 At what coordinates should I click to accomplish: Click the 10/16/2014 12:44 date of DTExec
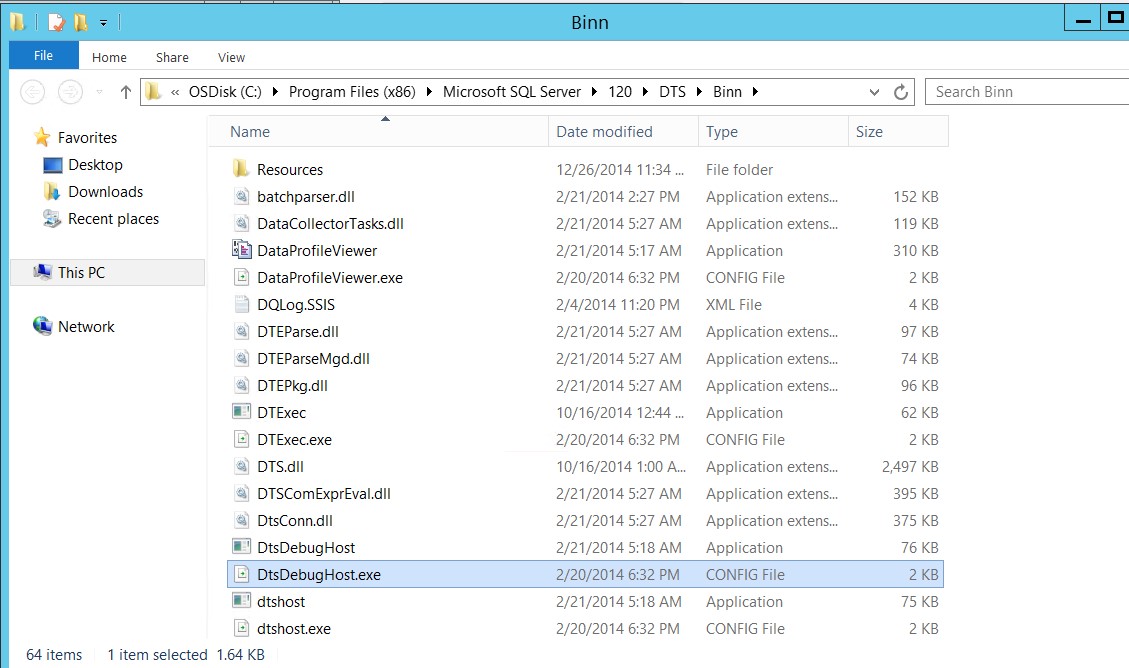click(620, 412)
